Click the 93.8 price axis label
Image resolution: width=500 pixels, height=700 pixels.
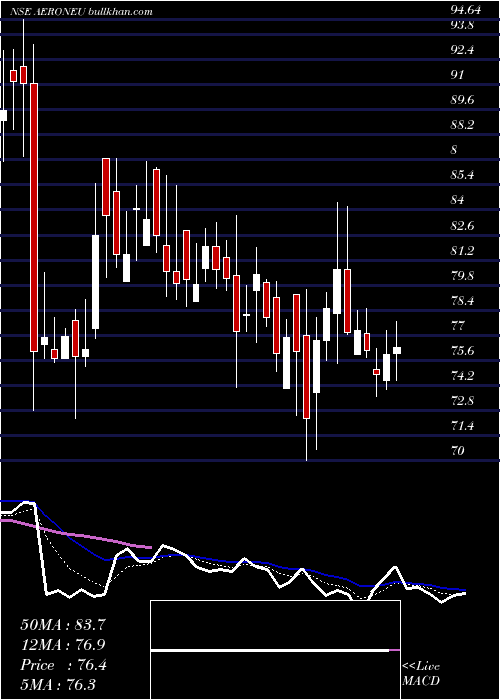462,25
